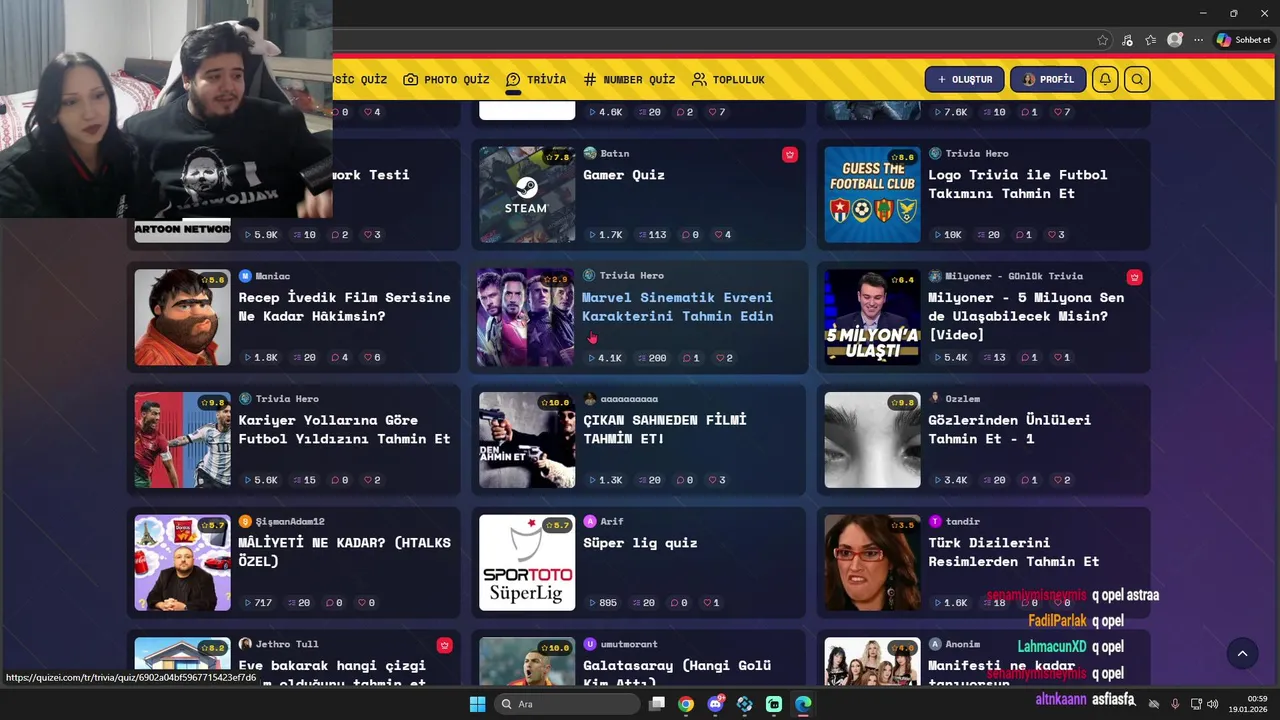Switch to Microsoft Edge in taskbar
Image resolution: width=1280 pixels, height=720 pixels.
tap(803, 704)
